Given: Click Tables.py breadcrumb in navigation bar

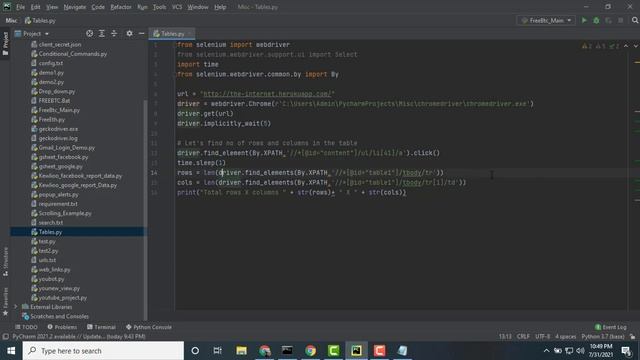Looking at the screenshot, I should click(x=40, y=20).
